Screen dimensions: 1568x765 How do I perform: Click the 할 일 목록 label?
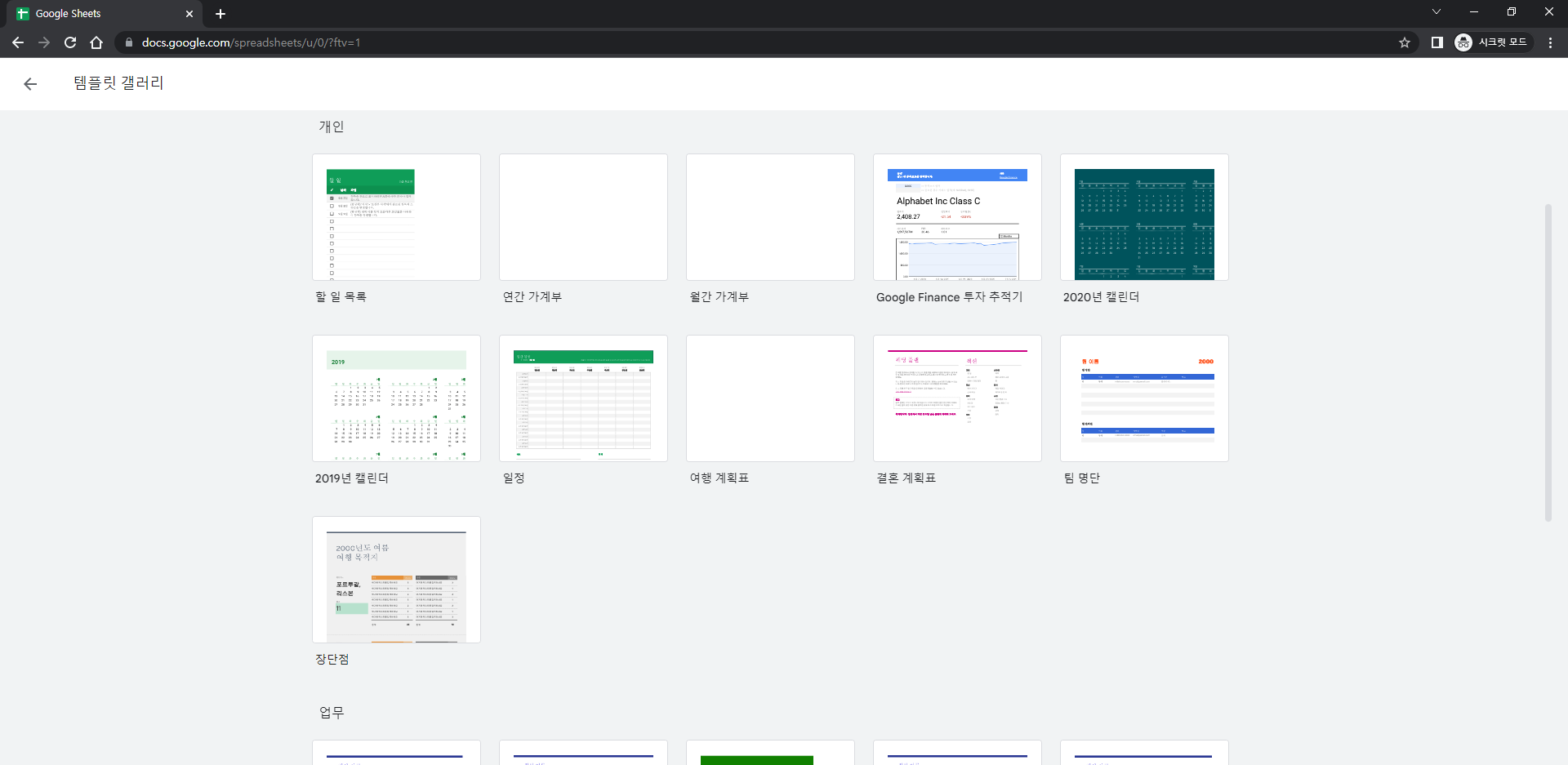point(341,297)
